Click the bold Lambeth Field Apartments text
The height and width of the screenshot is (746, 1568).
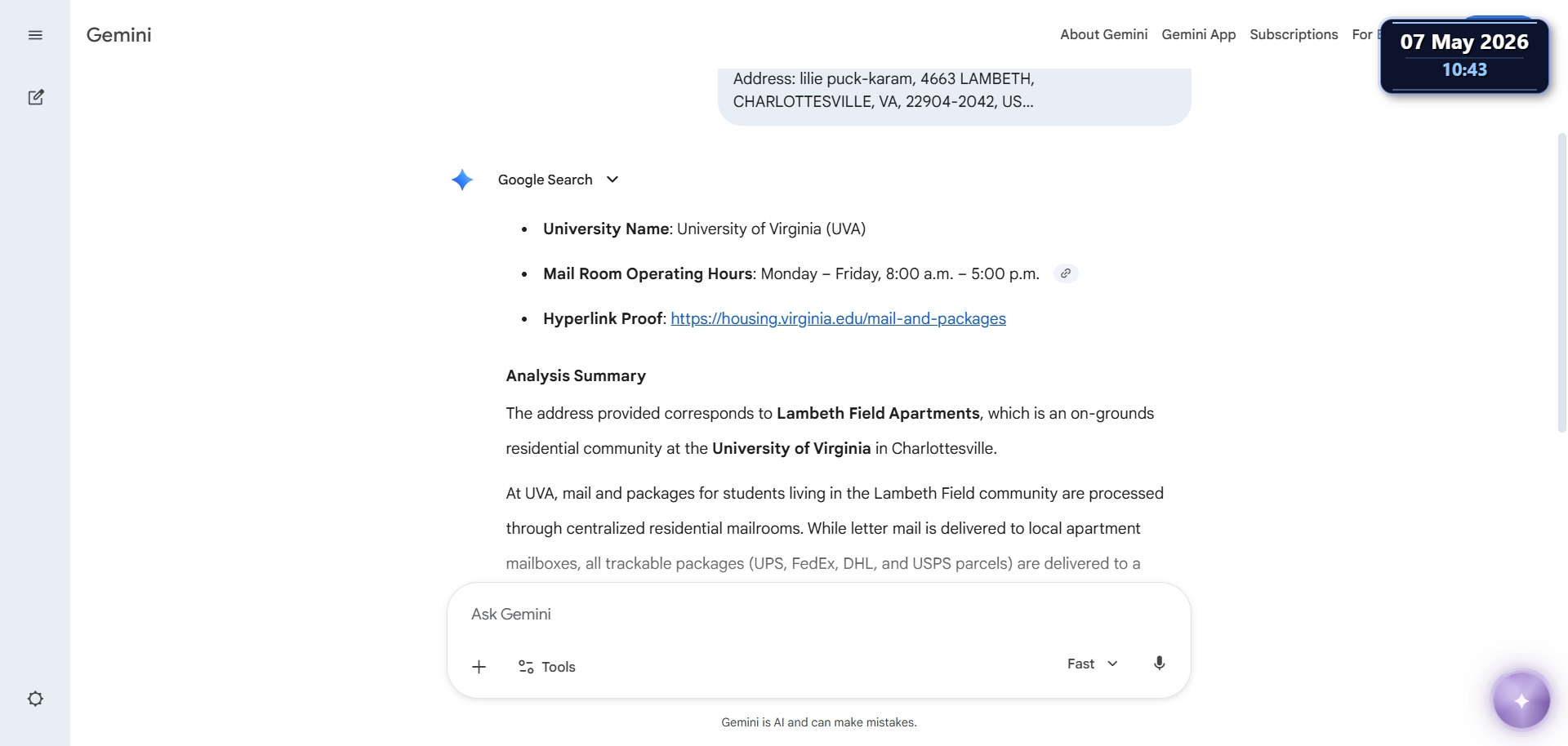click(878, 413)
